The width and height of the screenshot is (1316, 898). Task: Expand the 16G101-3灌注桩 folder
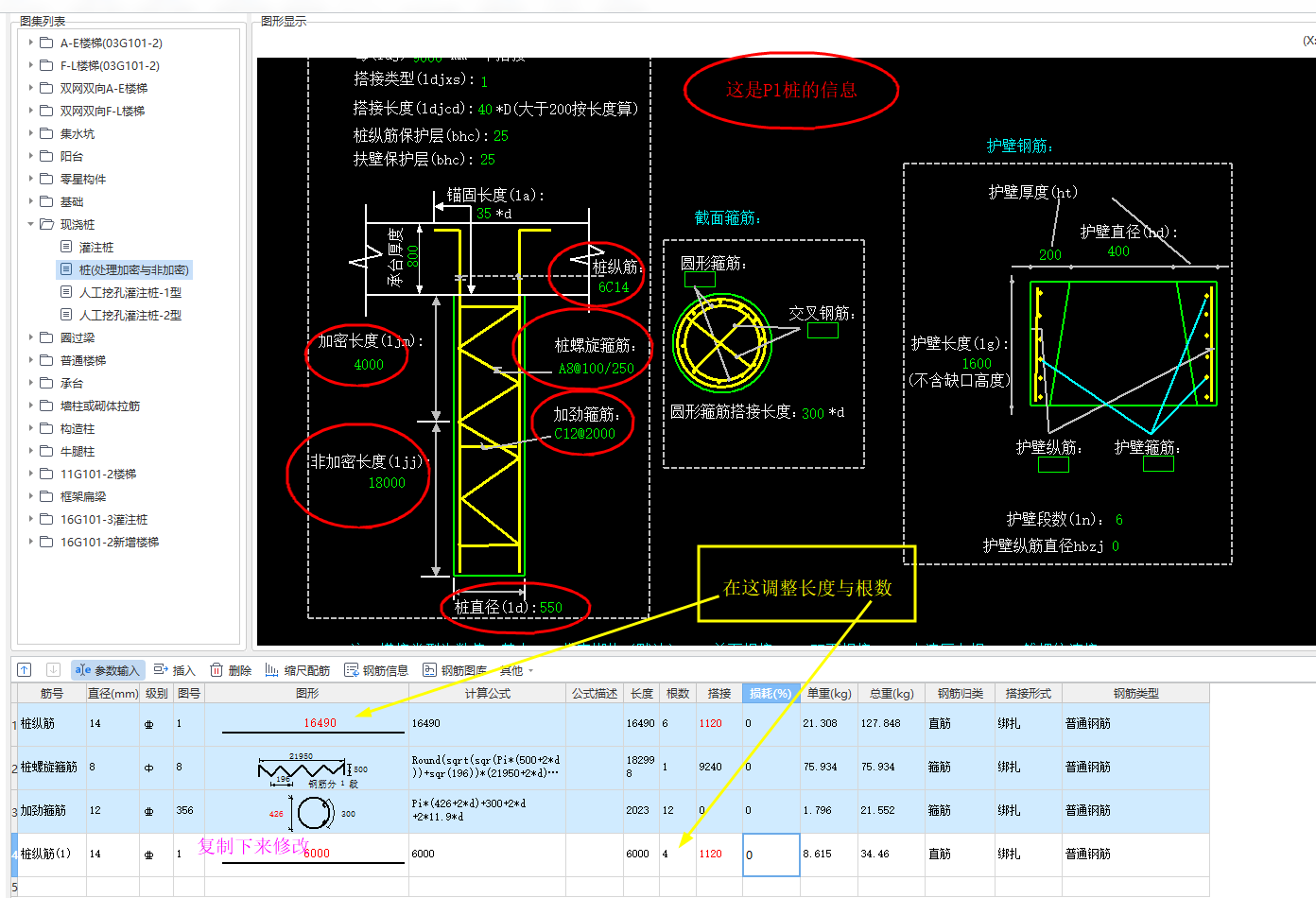[x=30, y=519]
